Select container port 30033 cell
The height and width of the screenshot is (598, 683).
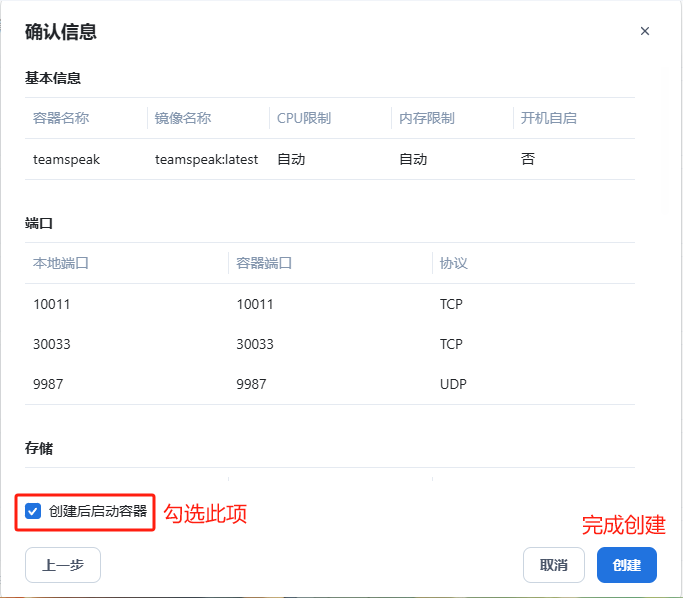tap(255, 344)
